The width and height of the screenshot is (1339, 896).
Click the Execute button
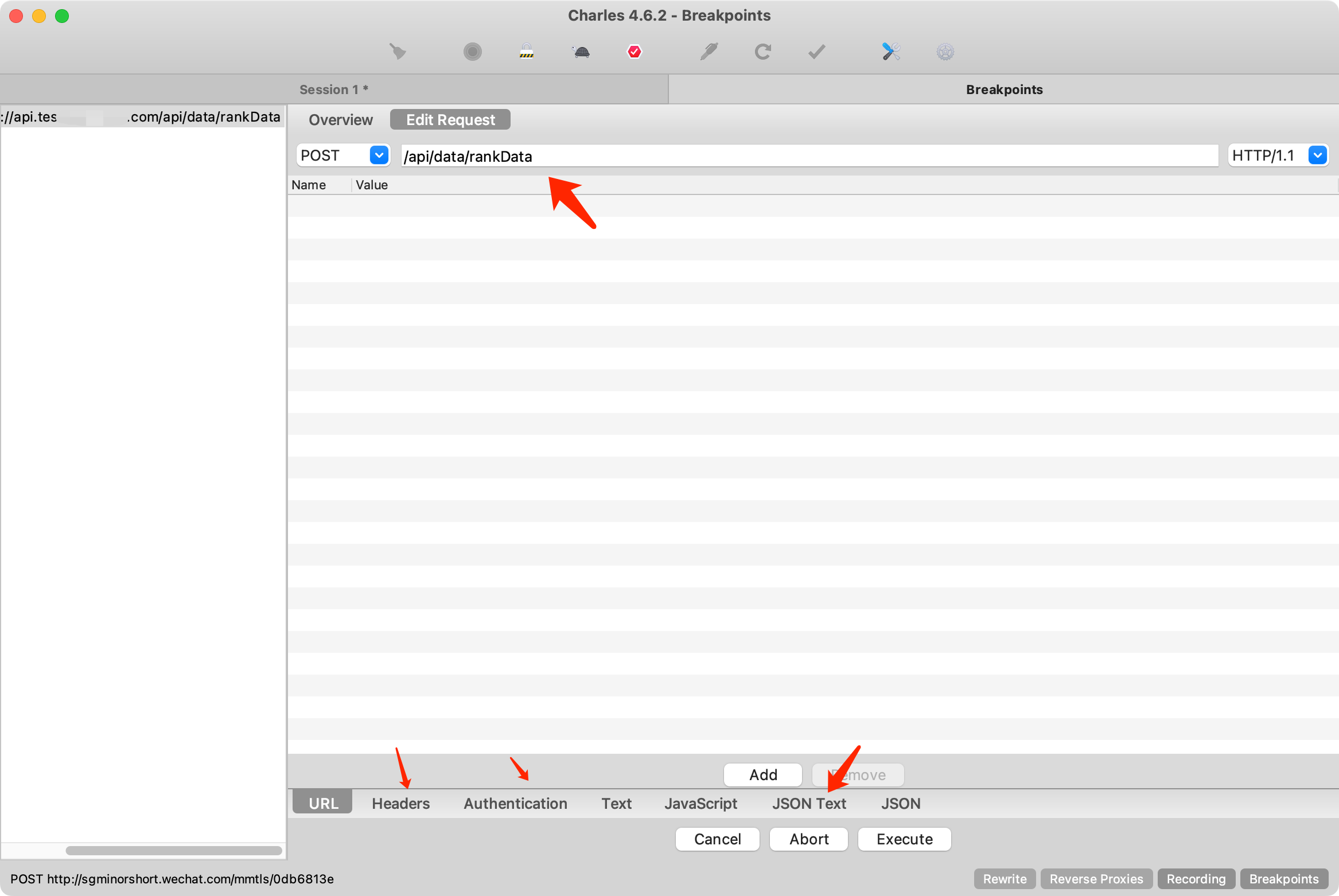(x=904, y=839)
